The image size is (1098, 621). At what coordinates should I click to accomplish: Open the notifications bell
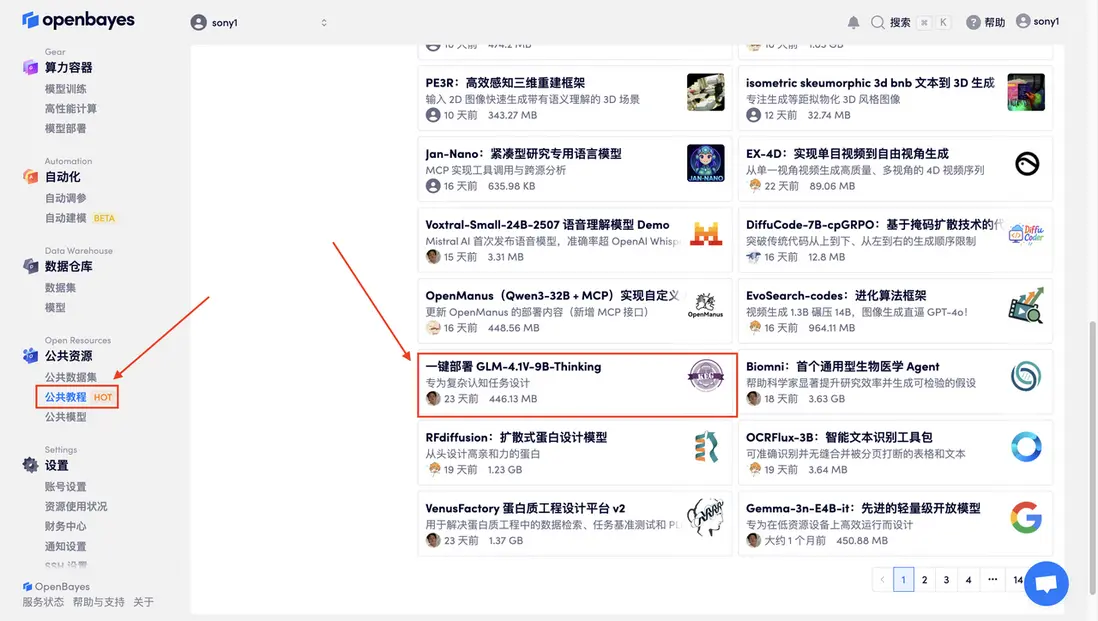853,22
